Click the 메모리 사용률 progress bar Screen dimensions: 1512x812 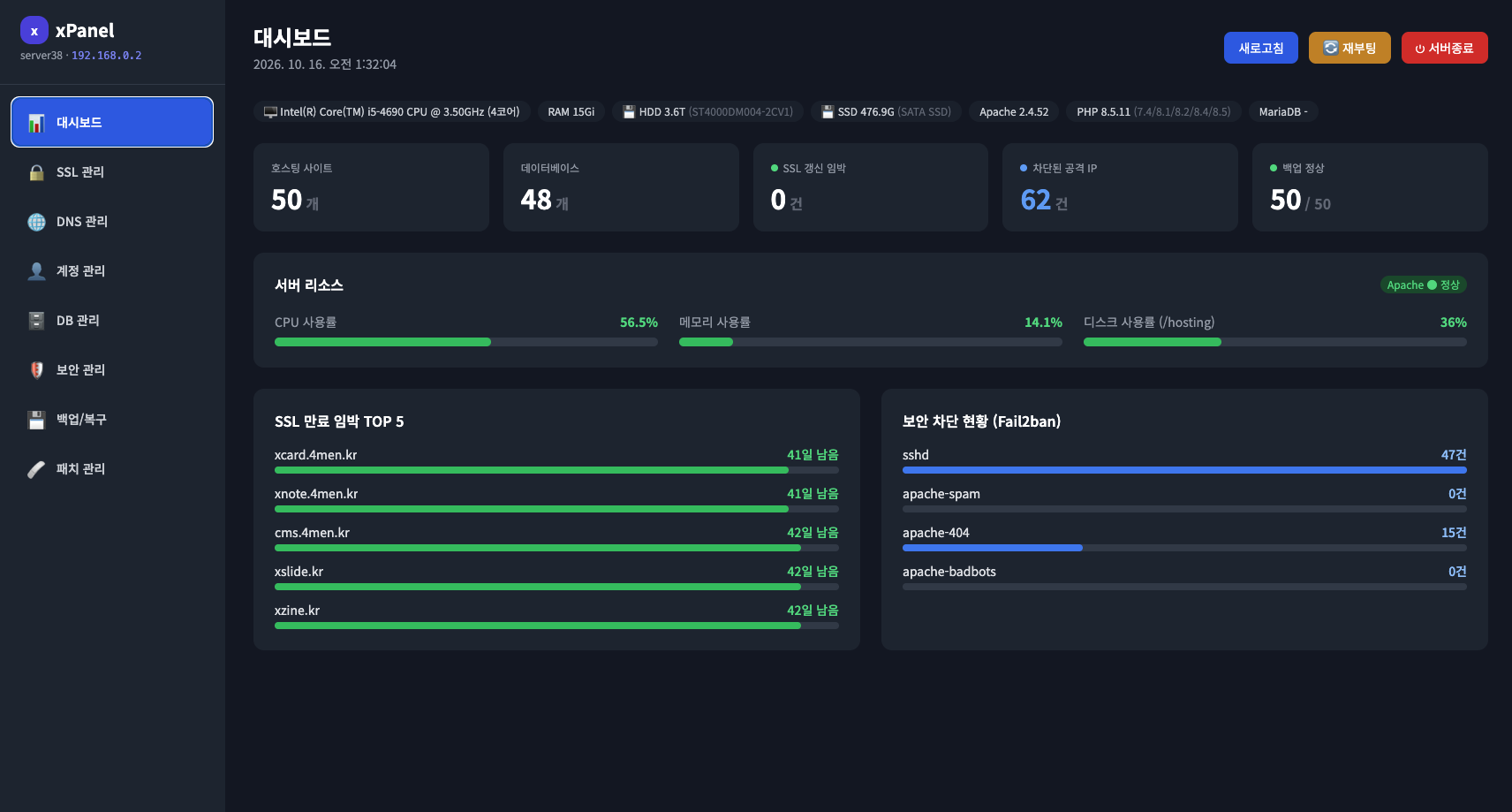(870, 342)
